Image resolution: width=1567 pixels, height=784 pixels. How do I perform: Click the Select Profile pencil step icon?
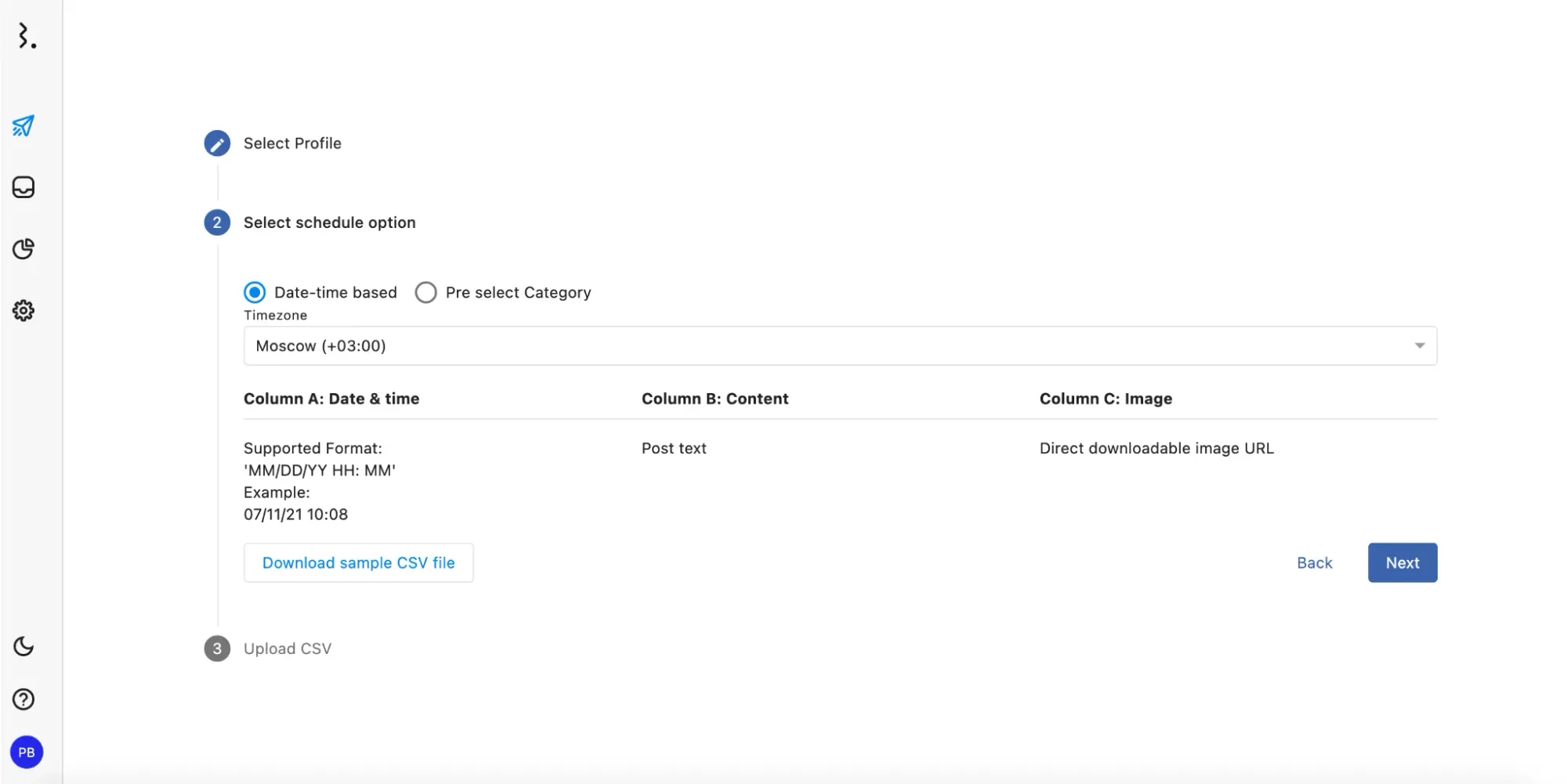217,143
